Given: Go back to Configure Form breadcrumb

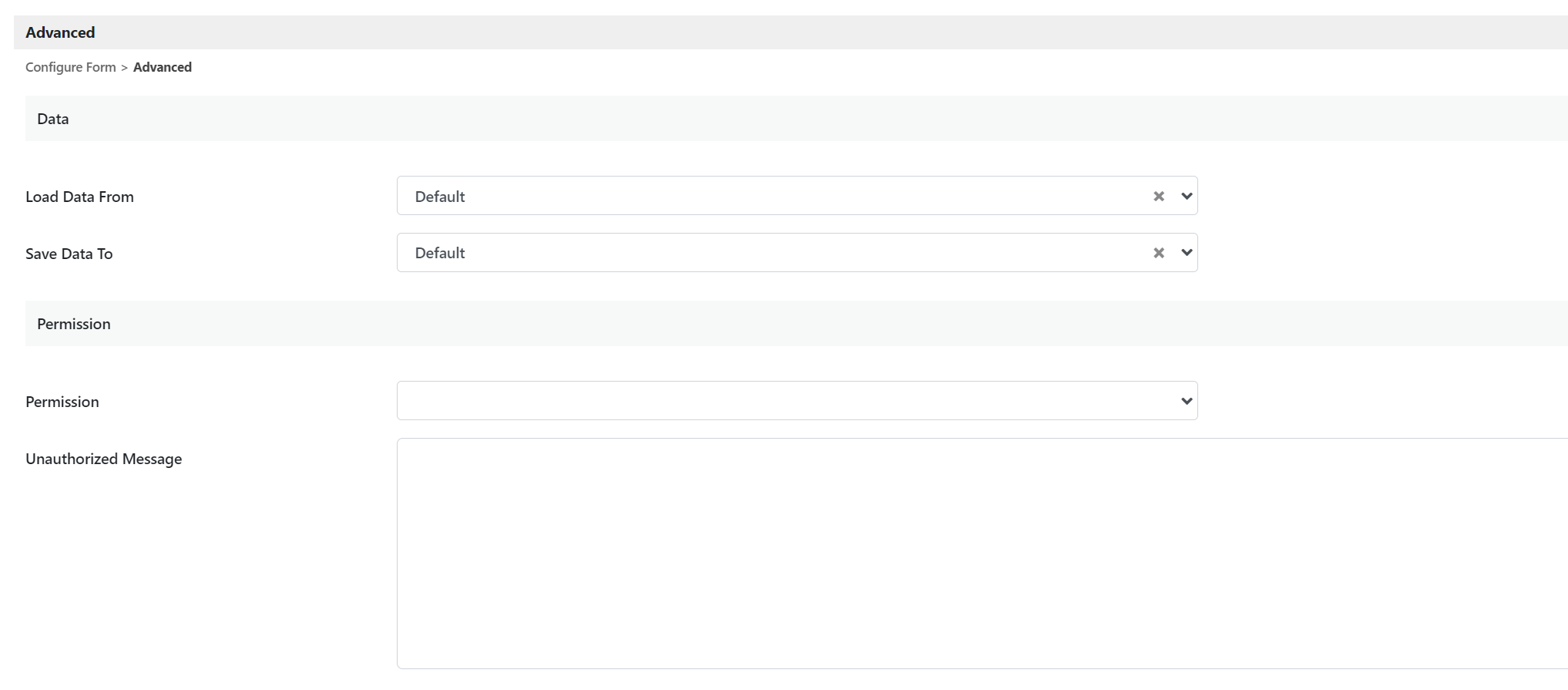Looking at the screenshot, I should pos(70,67).
